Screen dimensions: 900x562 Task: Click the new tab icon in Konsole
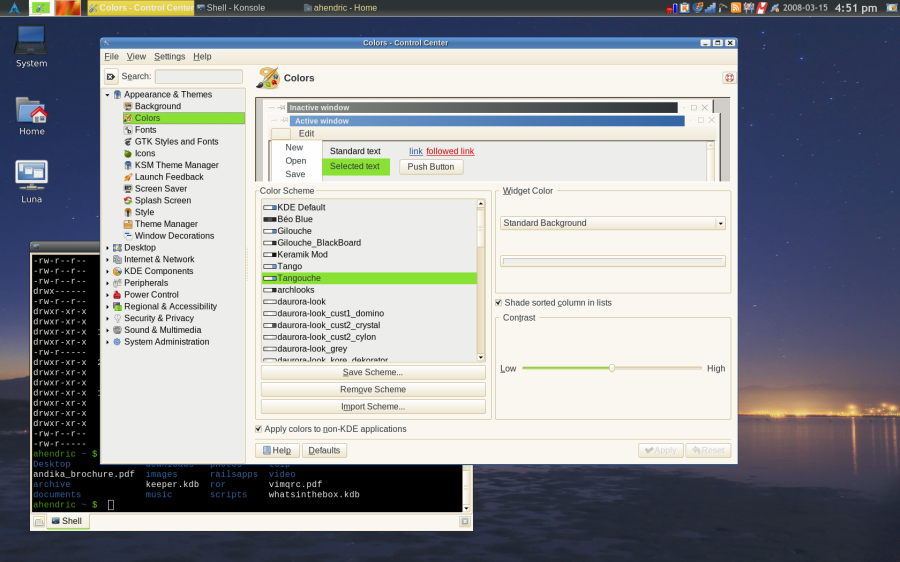[39, 521]
